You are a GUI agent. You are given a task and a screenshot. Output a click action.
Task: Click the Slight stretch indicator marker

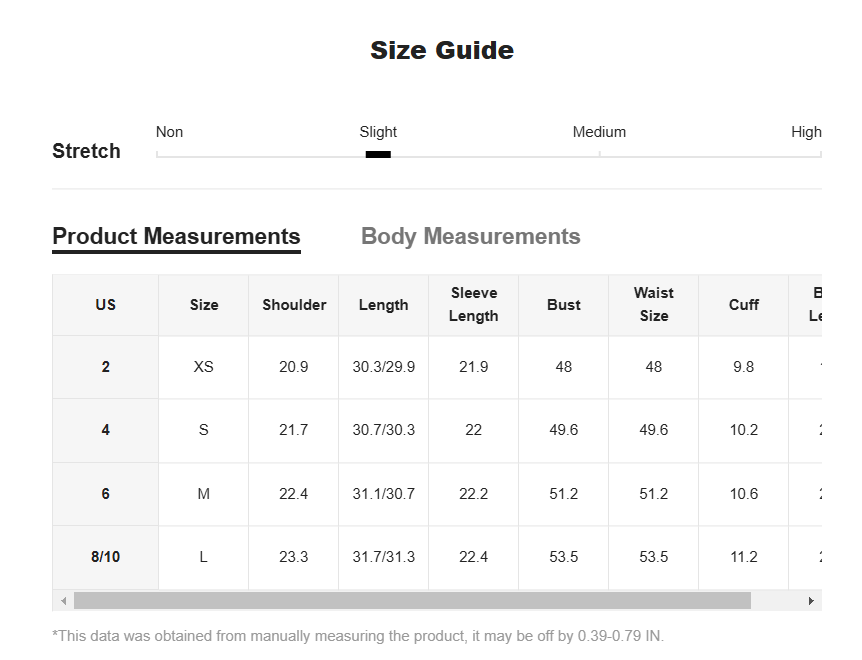click(378, 154)
